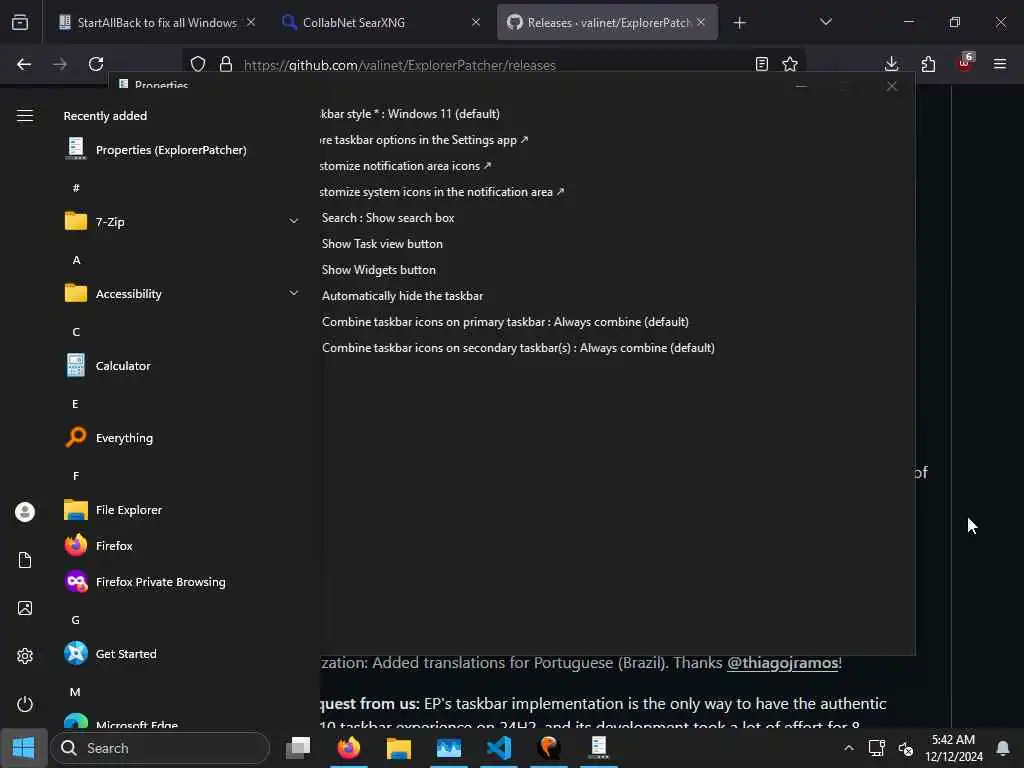
Task: Toggle Automatically hide the taskbar
Action: (x=402, y=296)
